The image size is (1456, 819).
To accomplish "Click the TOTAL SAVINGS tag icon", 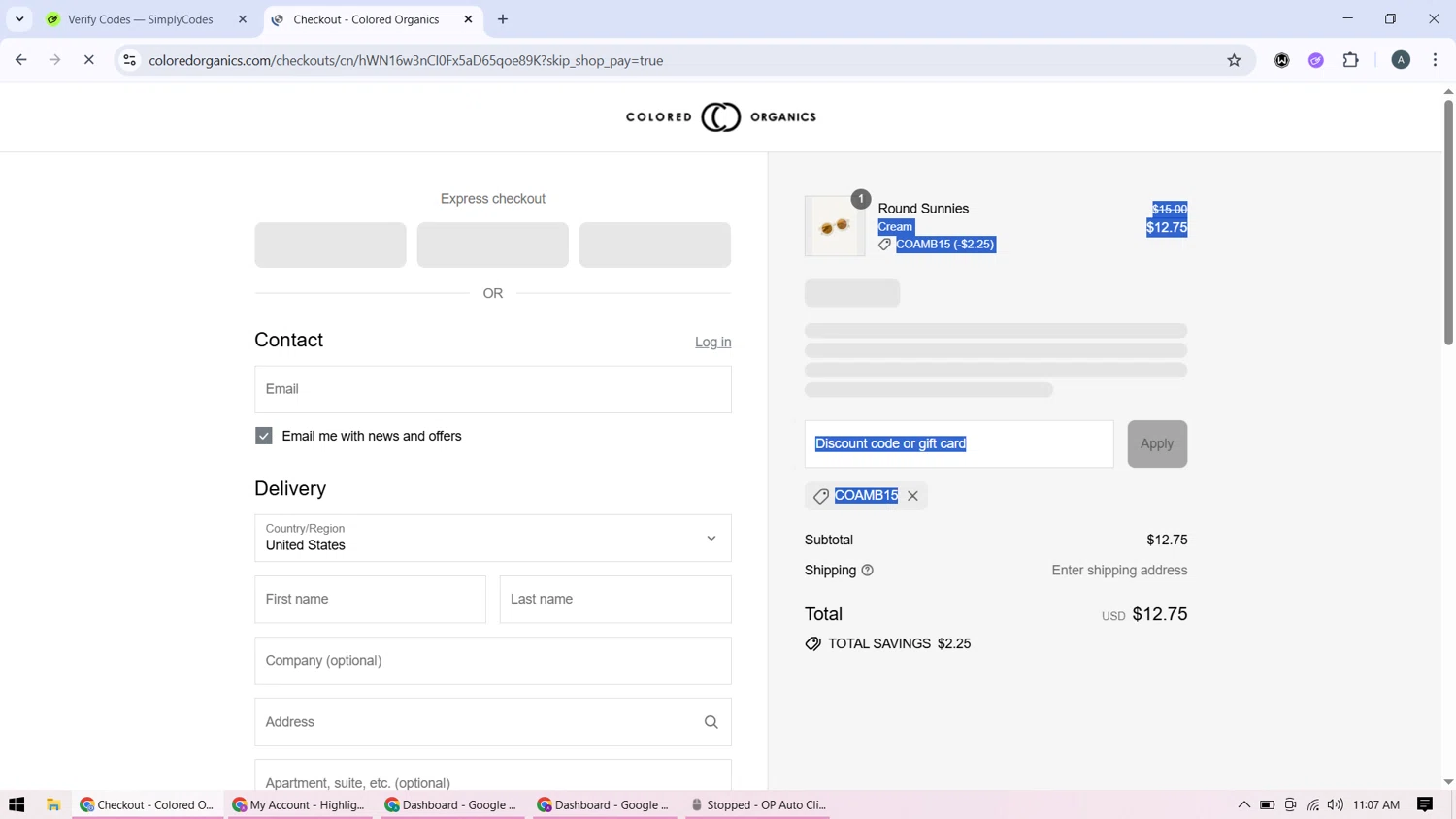I will [813, 643].
